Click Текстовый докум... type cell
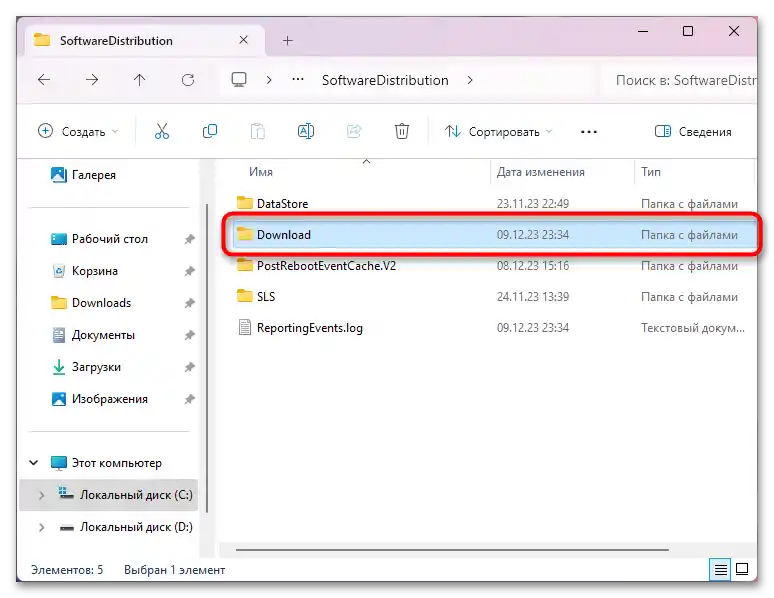This screenshot has width=774, height=598. (x=693, y=328)
